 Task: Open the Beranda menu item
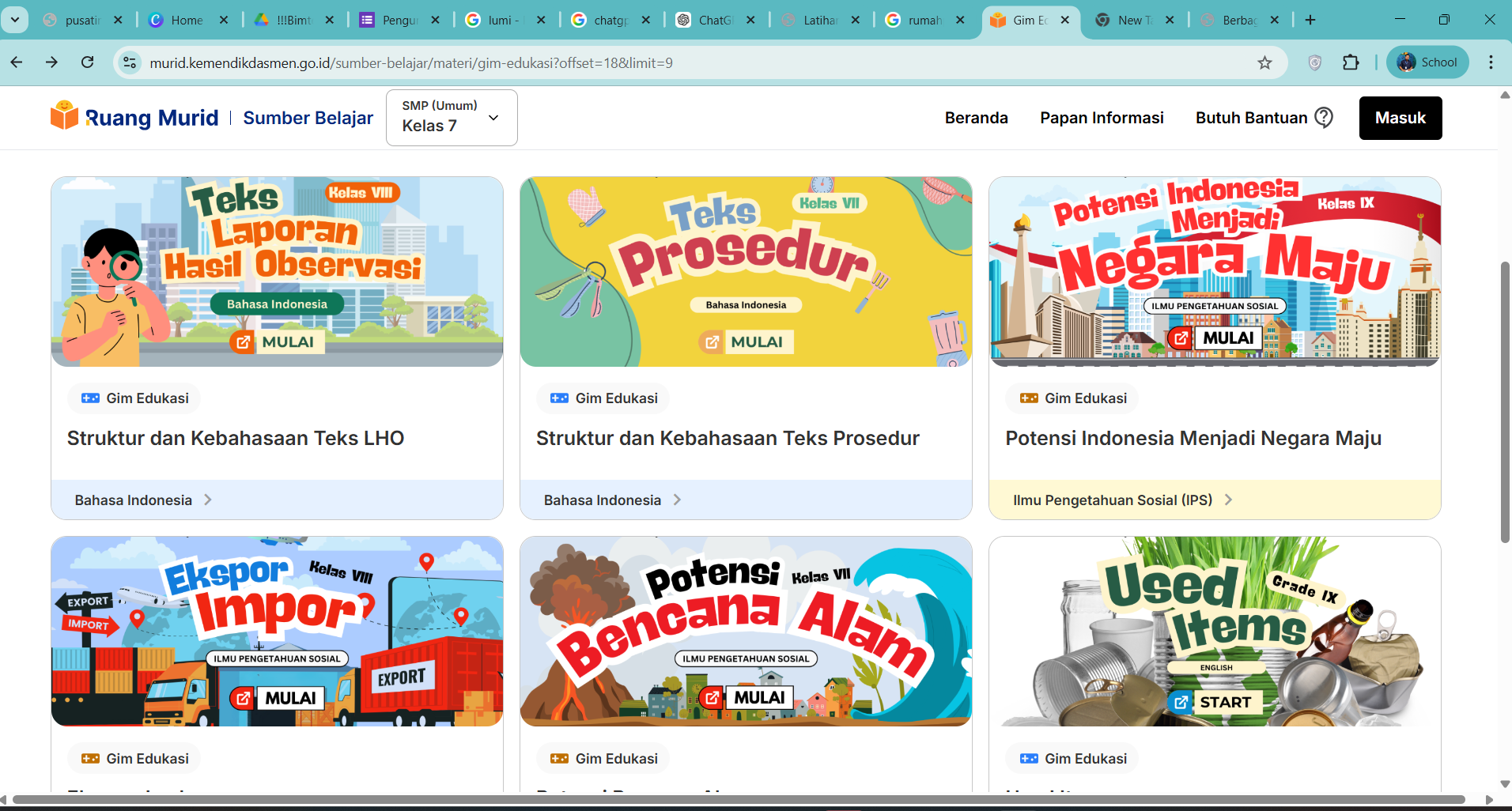tap(976, 118)
